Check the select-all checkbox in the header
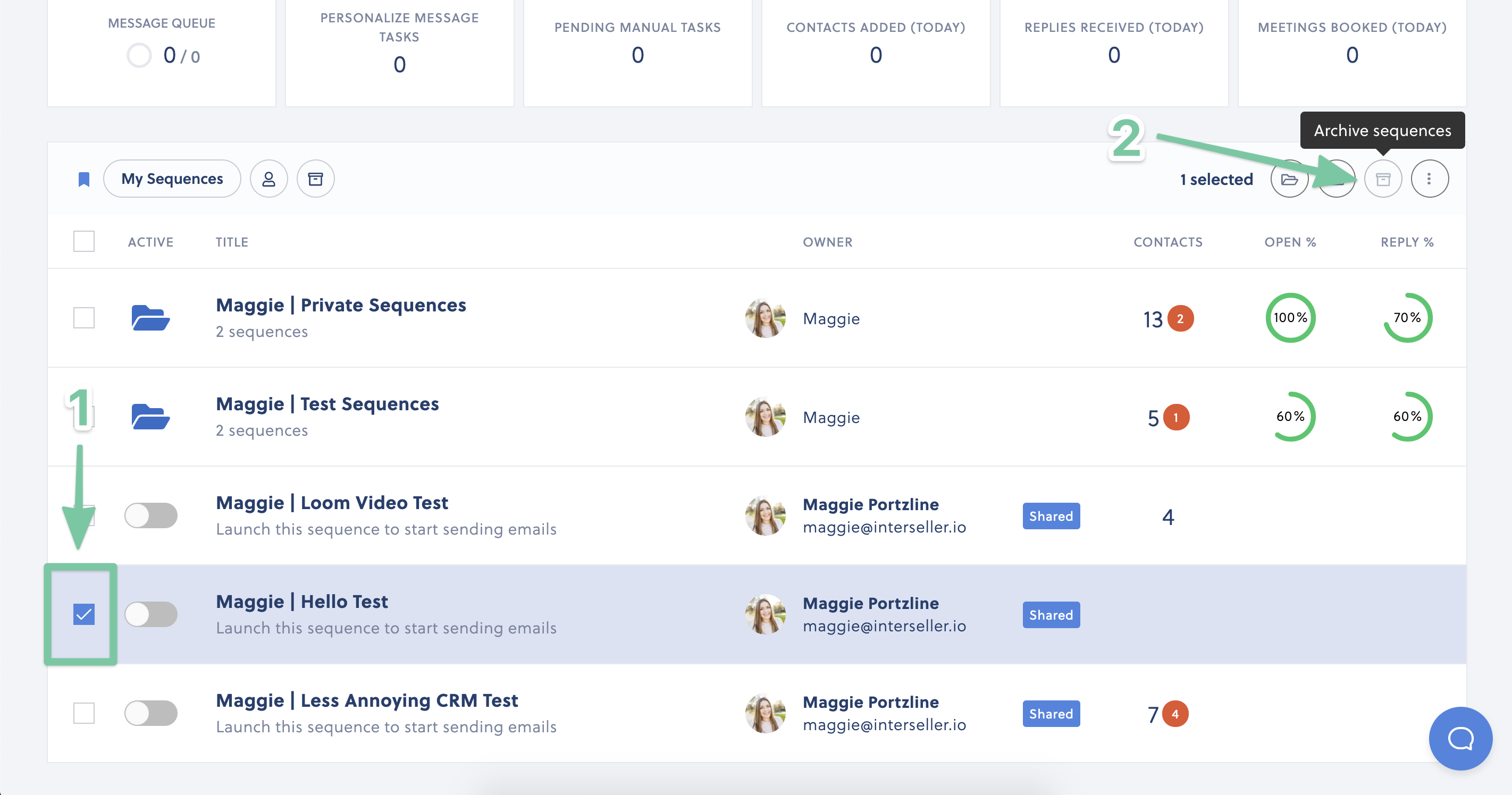This screenshot has height=795, width=1512. click(83, 241)
